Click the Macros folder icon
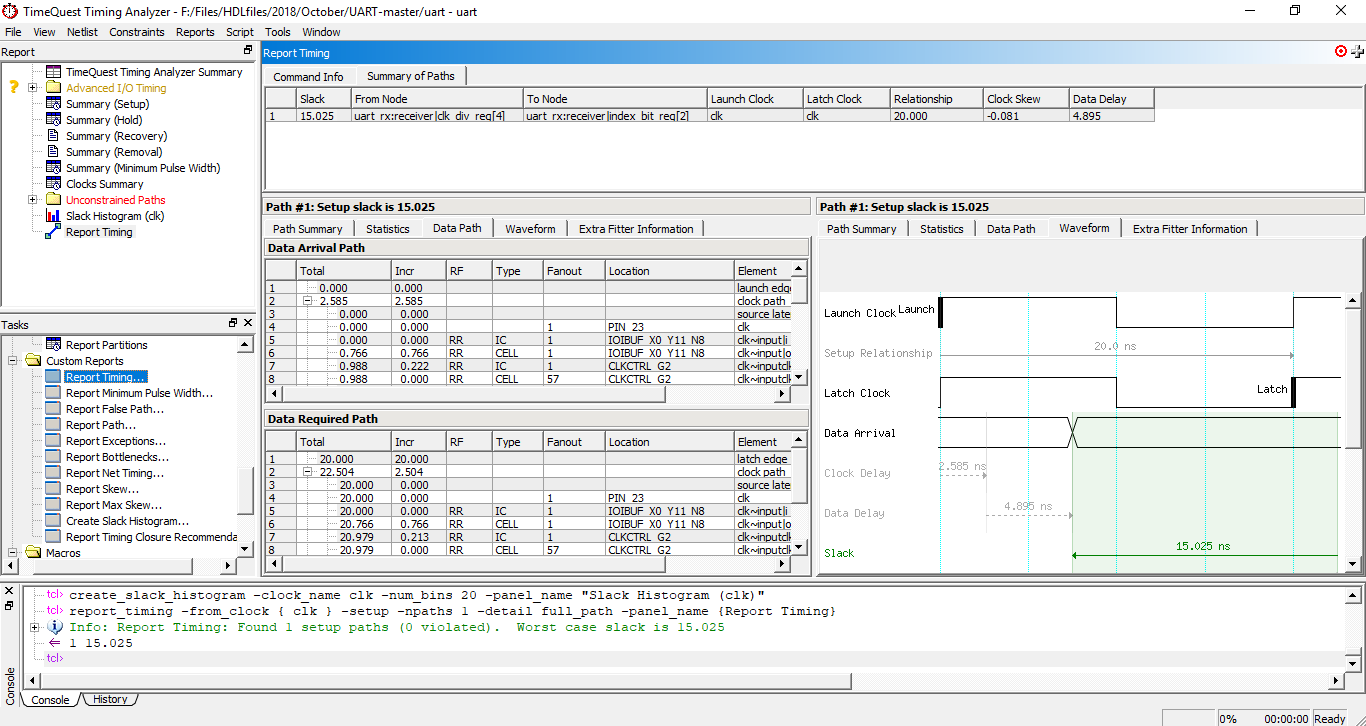The width and height of the screenshot is (1366, 726). pyautogui.click(x=32, y=553)
